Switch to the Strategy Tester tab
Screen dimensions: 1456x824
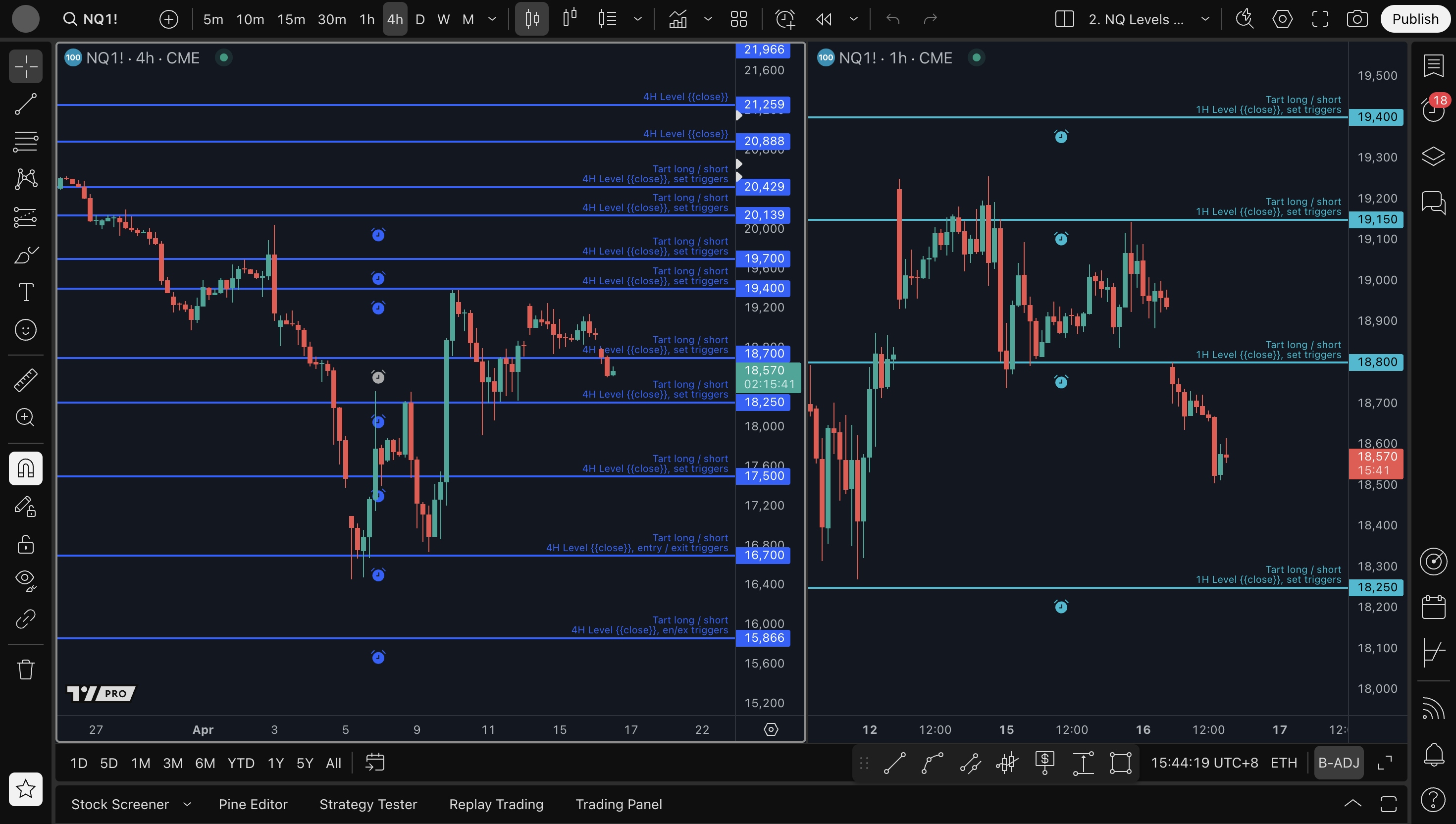pyautogui.click(x=368, y=804)
